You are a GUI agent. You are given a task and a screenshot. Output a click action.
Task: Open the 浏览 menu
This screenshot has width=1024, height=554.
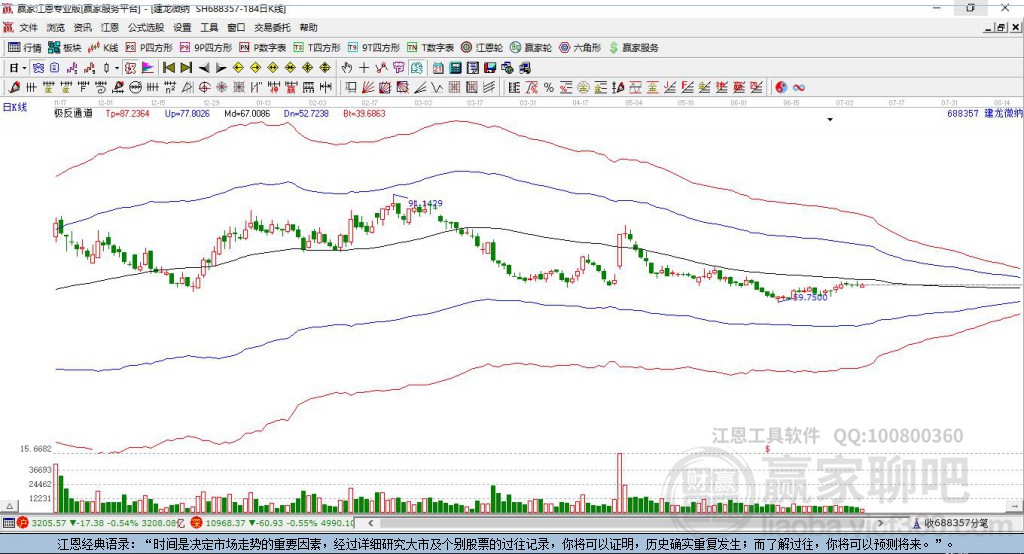point(56,27)
